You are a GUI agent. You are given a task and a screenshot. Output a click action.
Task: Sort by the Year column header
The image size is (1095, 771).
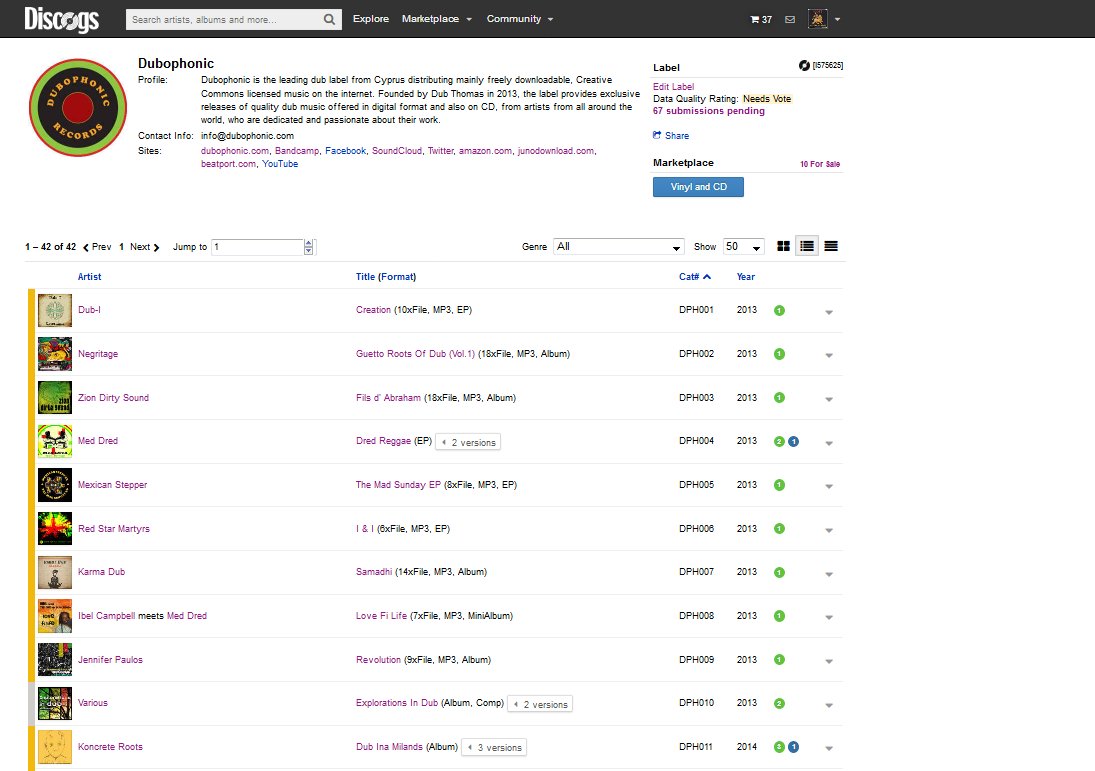click(x=746, y=277)
